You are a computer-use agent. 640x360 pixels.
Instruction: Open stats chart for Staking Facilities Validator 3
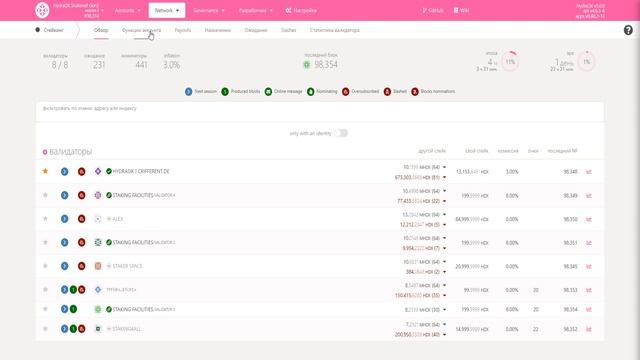tap(589, 309)
